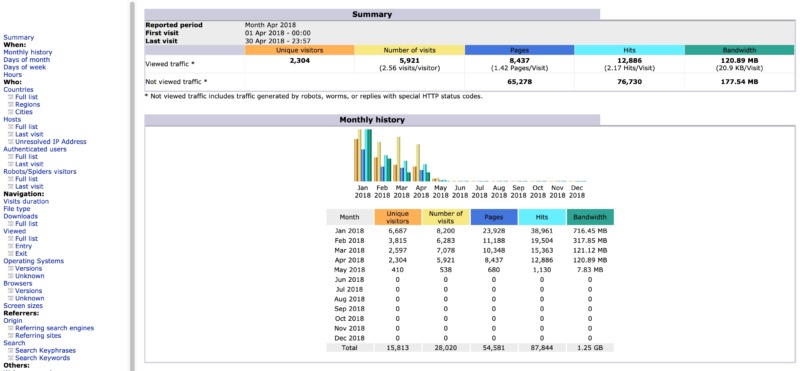
Task: Go to the Viewed pages section
Action: 14,231
